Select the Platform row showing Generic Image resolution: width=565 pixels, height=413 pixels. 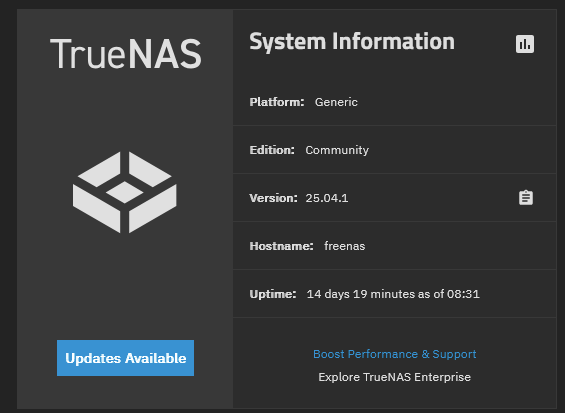point(395,102)
